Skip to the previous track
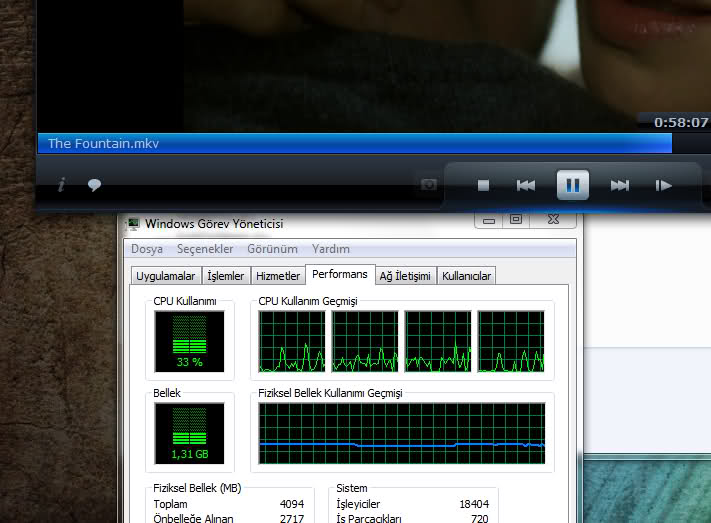This screenshot has height=523, width=711. 526,185
